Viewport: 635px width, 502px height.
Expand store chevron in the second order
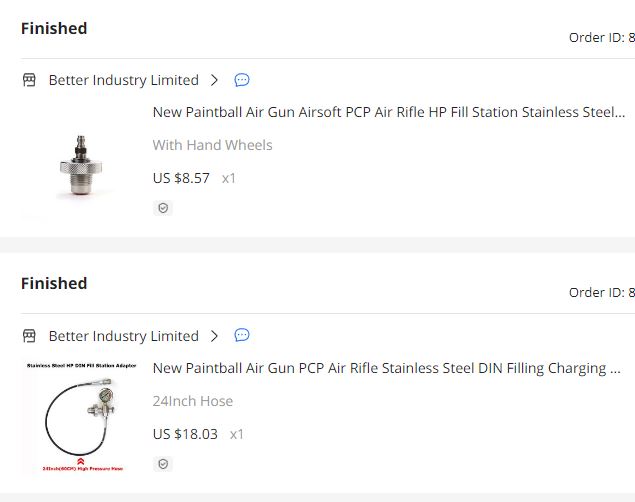tap(214, 336)
